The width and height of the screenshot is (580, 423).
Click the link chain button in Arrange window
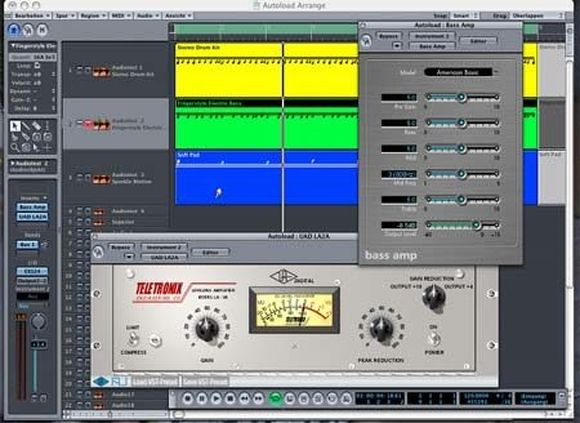(28, 30)
